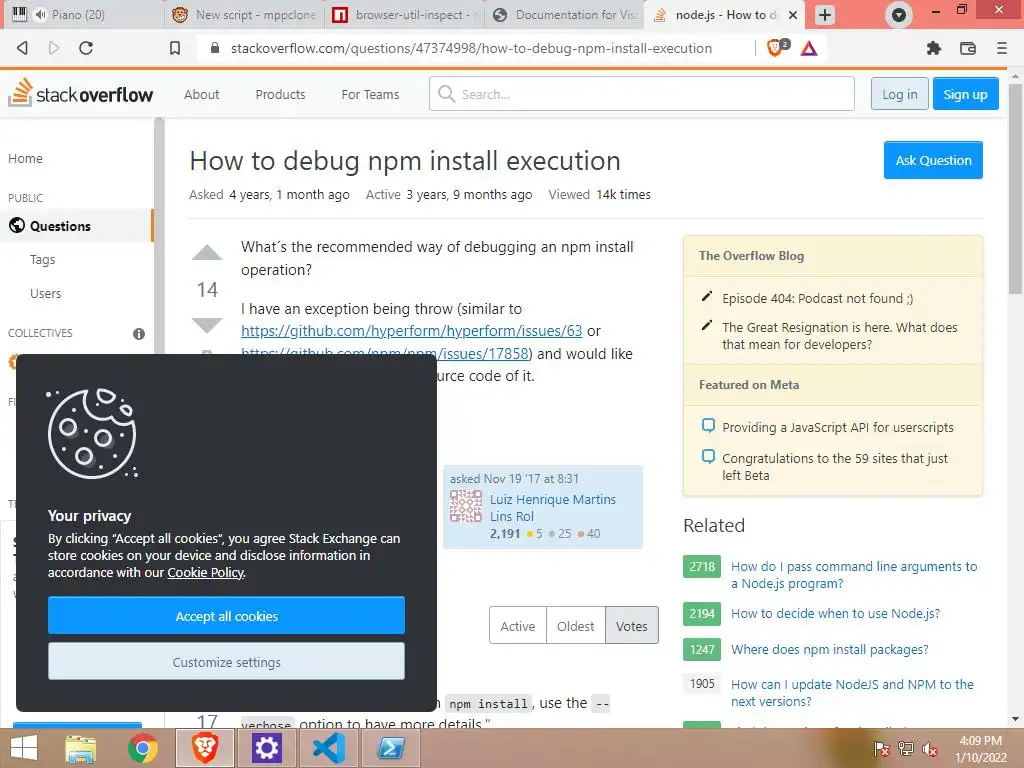Close the node.js Stack Overflow tab
This screenshot has width=1024, height=768.
pyautogui.click(x=793, y=14)
